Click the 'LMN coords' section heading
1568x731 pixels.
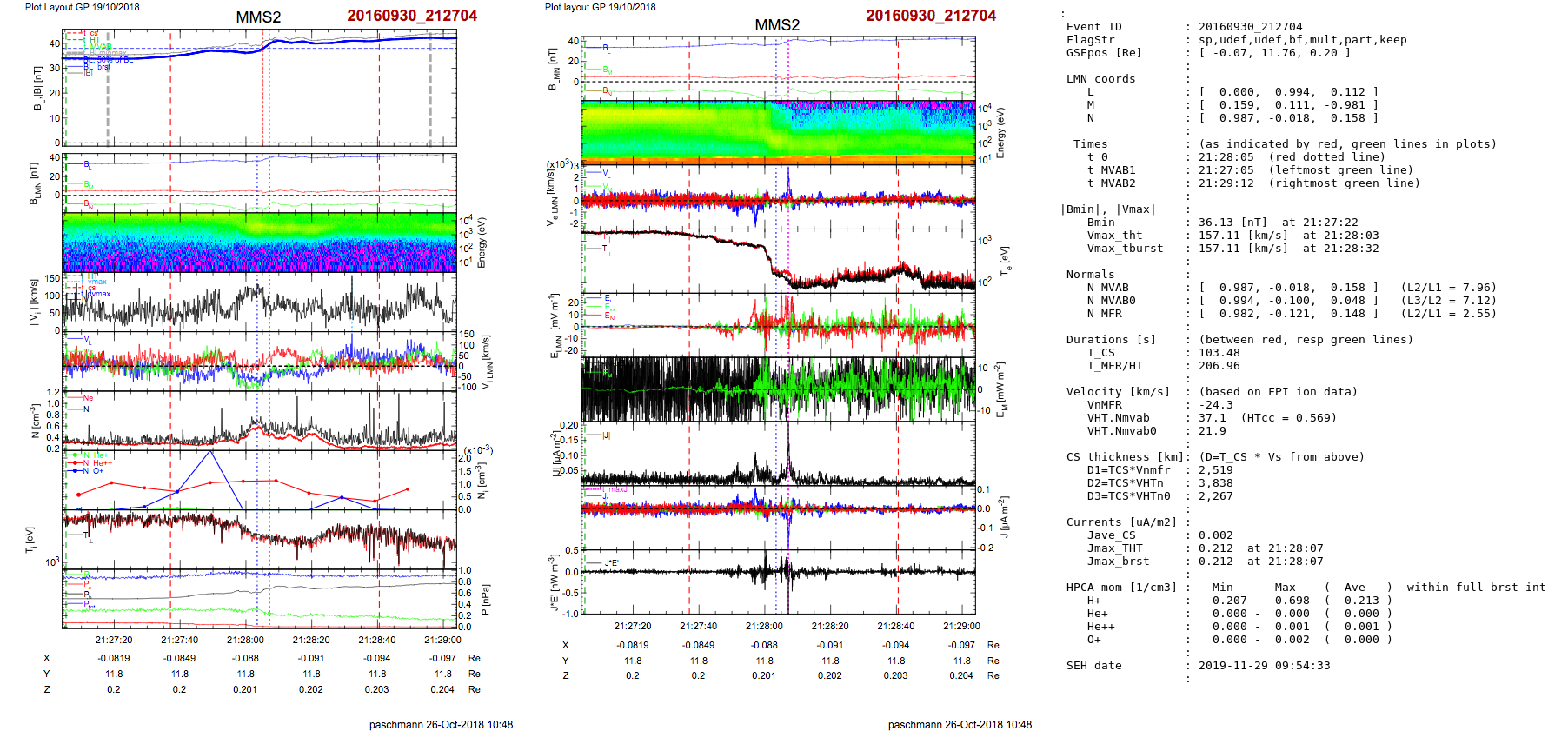1100,79
